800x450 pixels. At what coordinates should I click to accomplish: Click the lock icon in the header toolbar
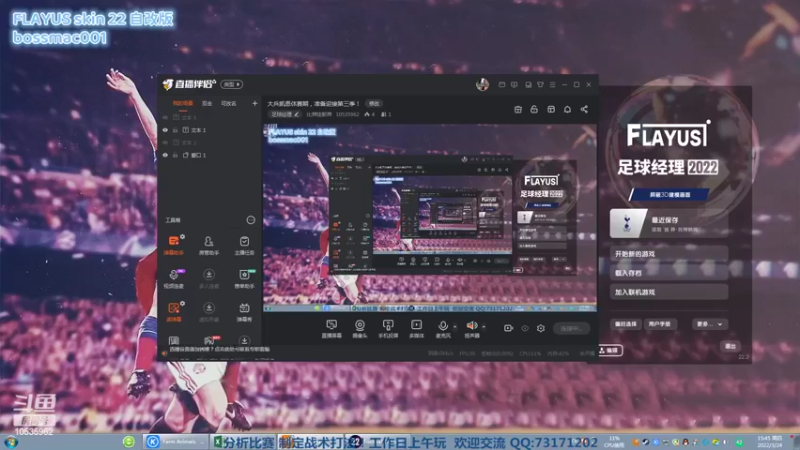click(534, 109)
